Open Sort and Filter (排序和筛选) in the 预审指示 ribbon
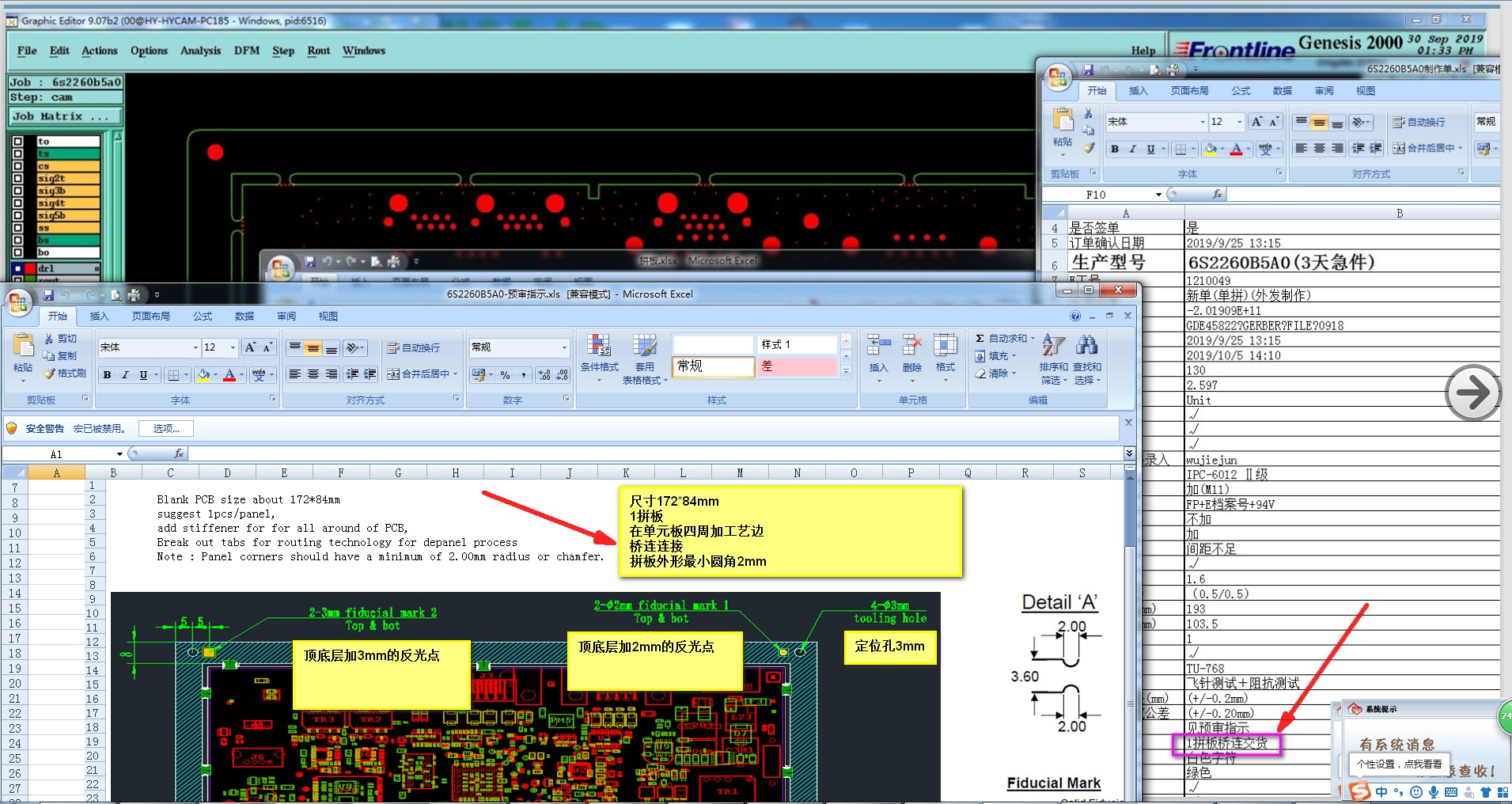 click(1053, 358)
